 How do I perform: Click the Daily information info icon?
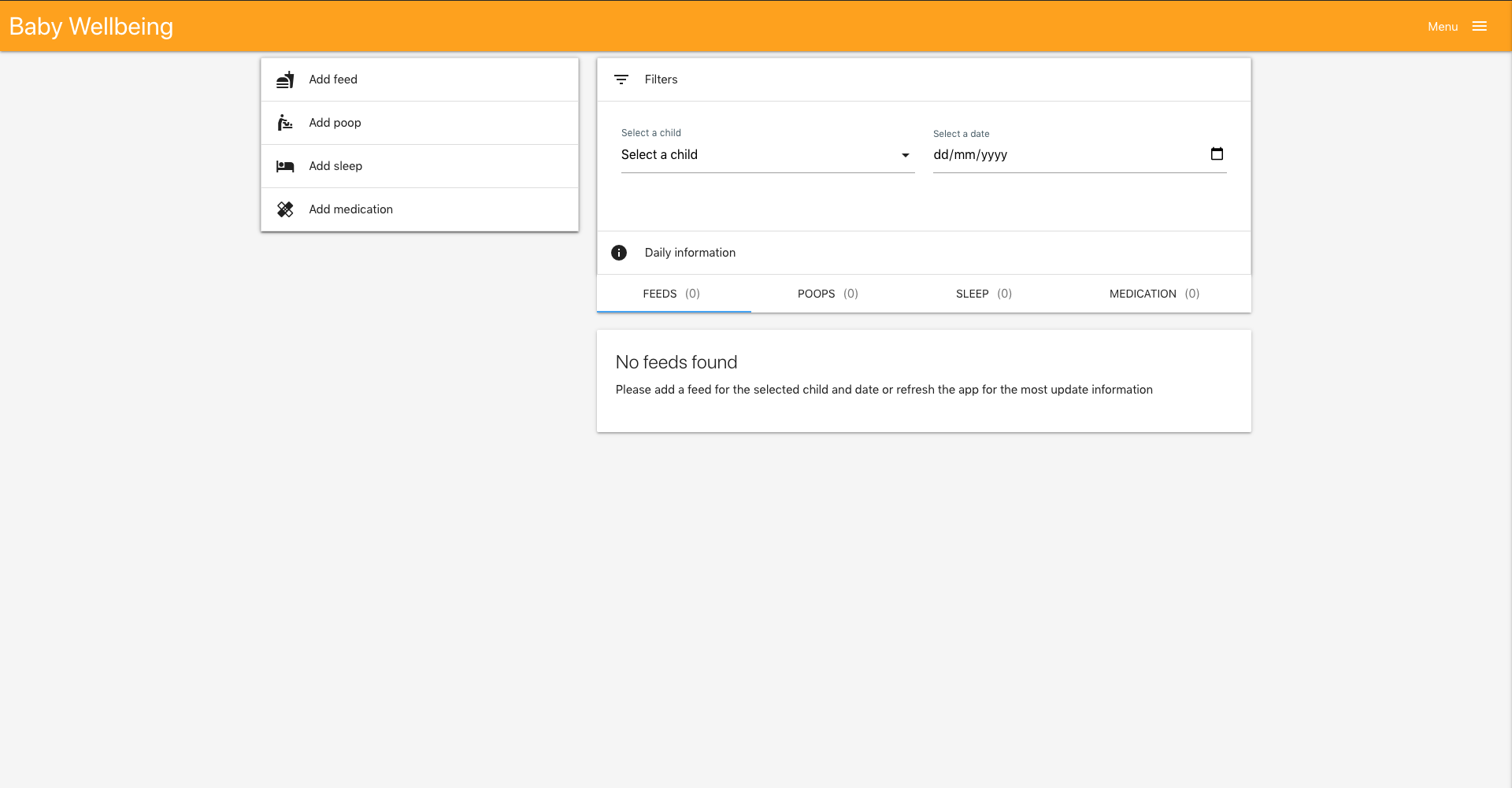pyautogui.click(x=619, y=253)
